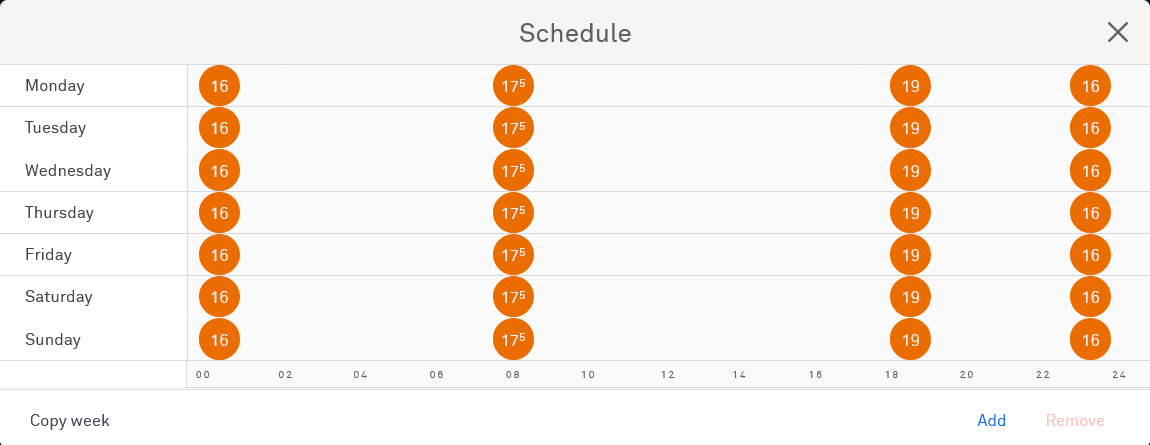
Task: Select Thursday's 19 degree setpoint marker
Action: coord(910,213)
